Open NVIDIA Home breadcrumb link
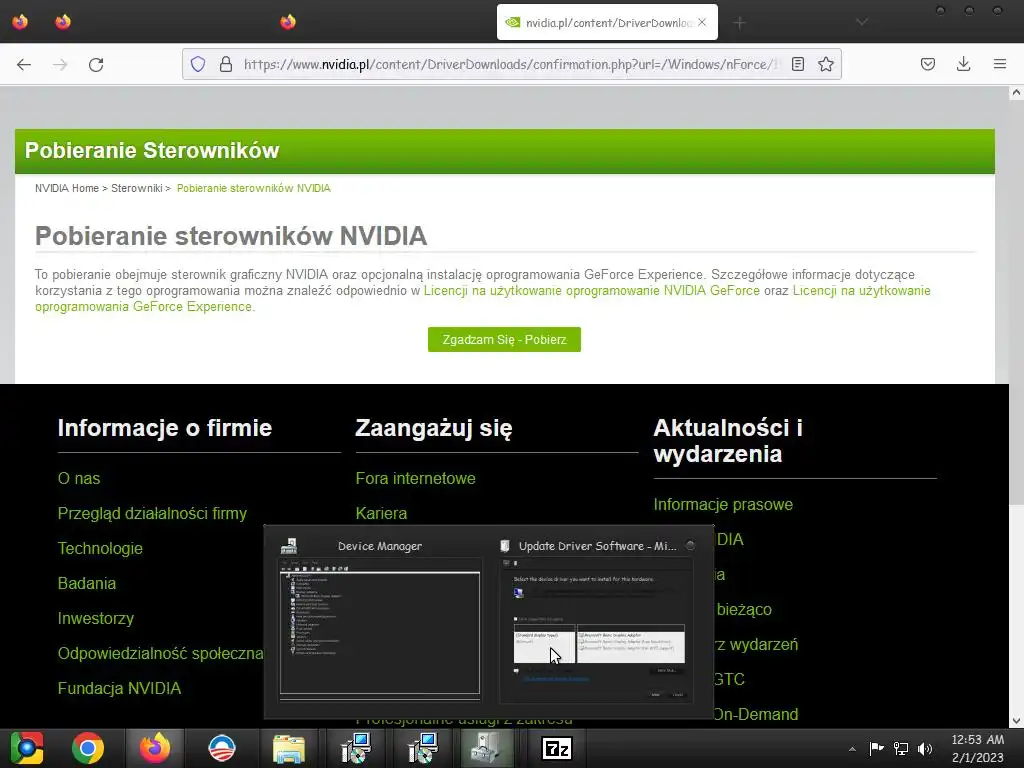Screen dimensions: 1024x768 click(67, 188)
